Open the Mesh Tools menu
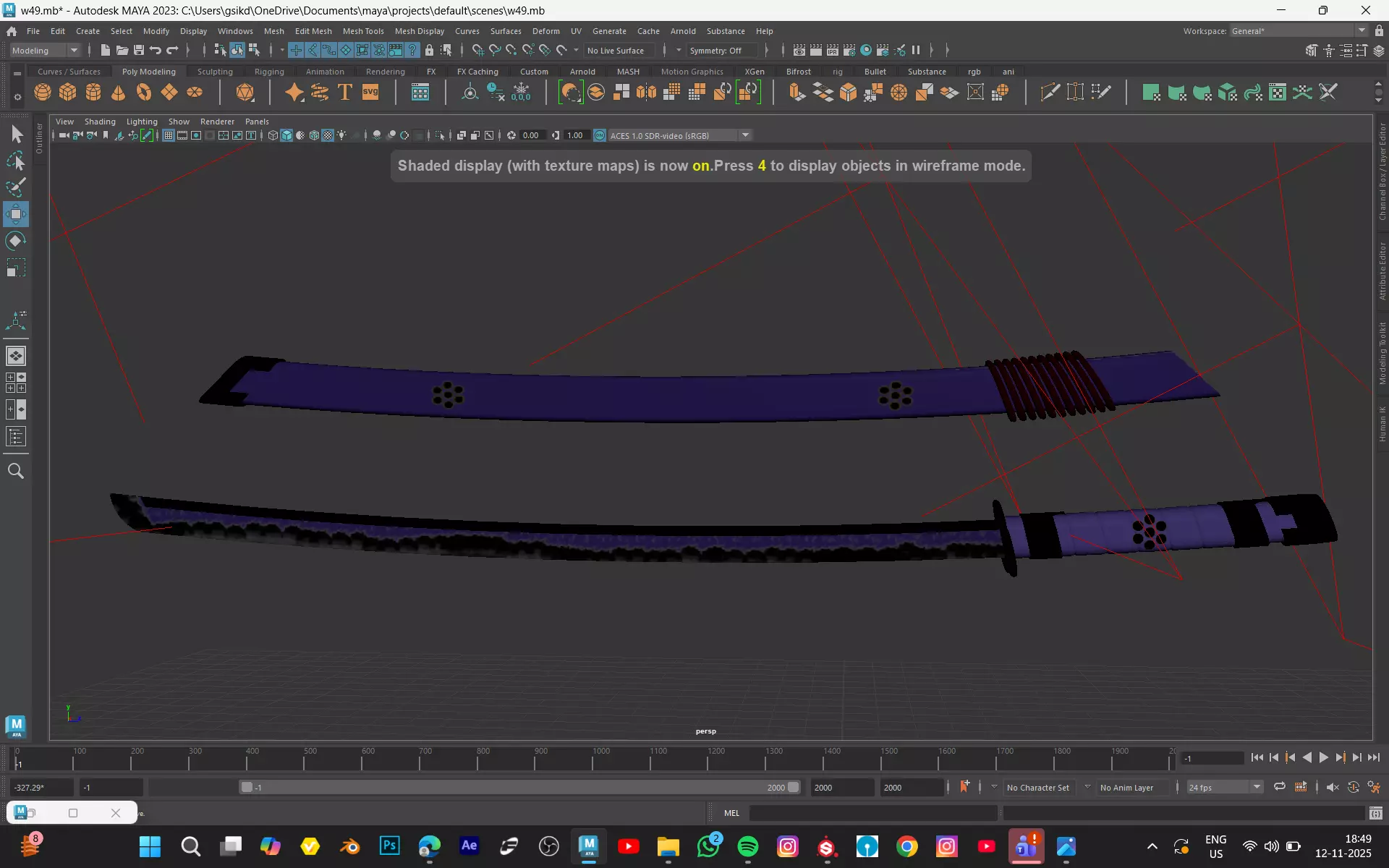 pyautogui.click(x=363, y=31)
